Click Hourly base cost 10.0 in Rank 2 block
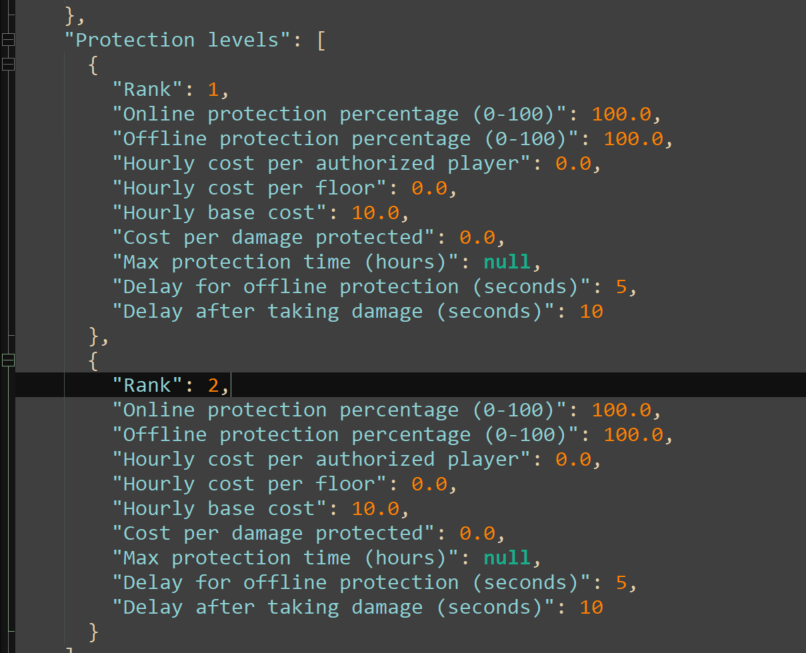 pyautogui.click(x=375, y=509)
